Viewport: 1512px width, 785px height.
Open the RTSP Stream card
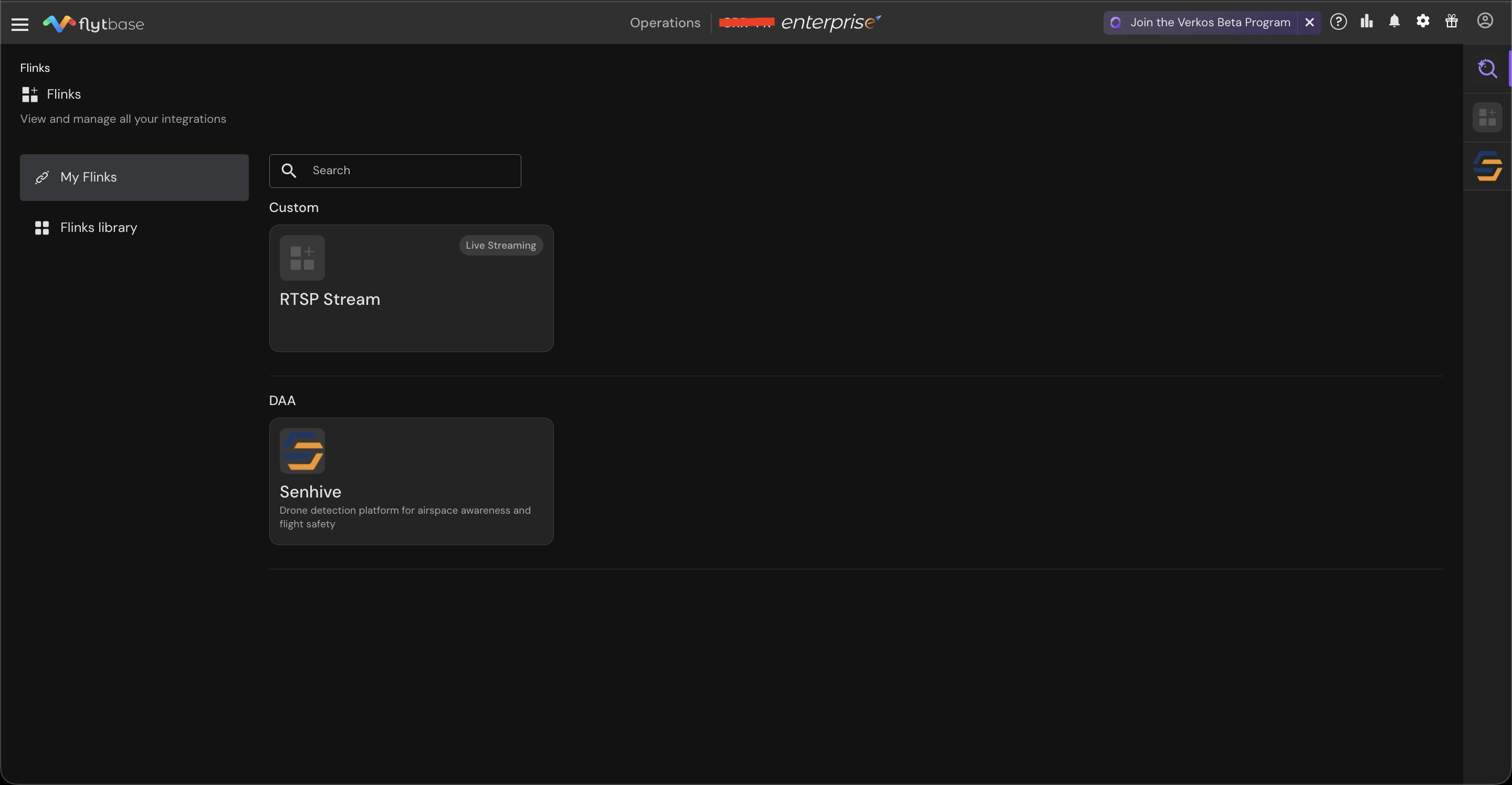click(x=411, y=299)
